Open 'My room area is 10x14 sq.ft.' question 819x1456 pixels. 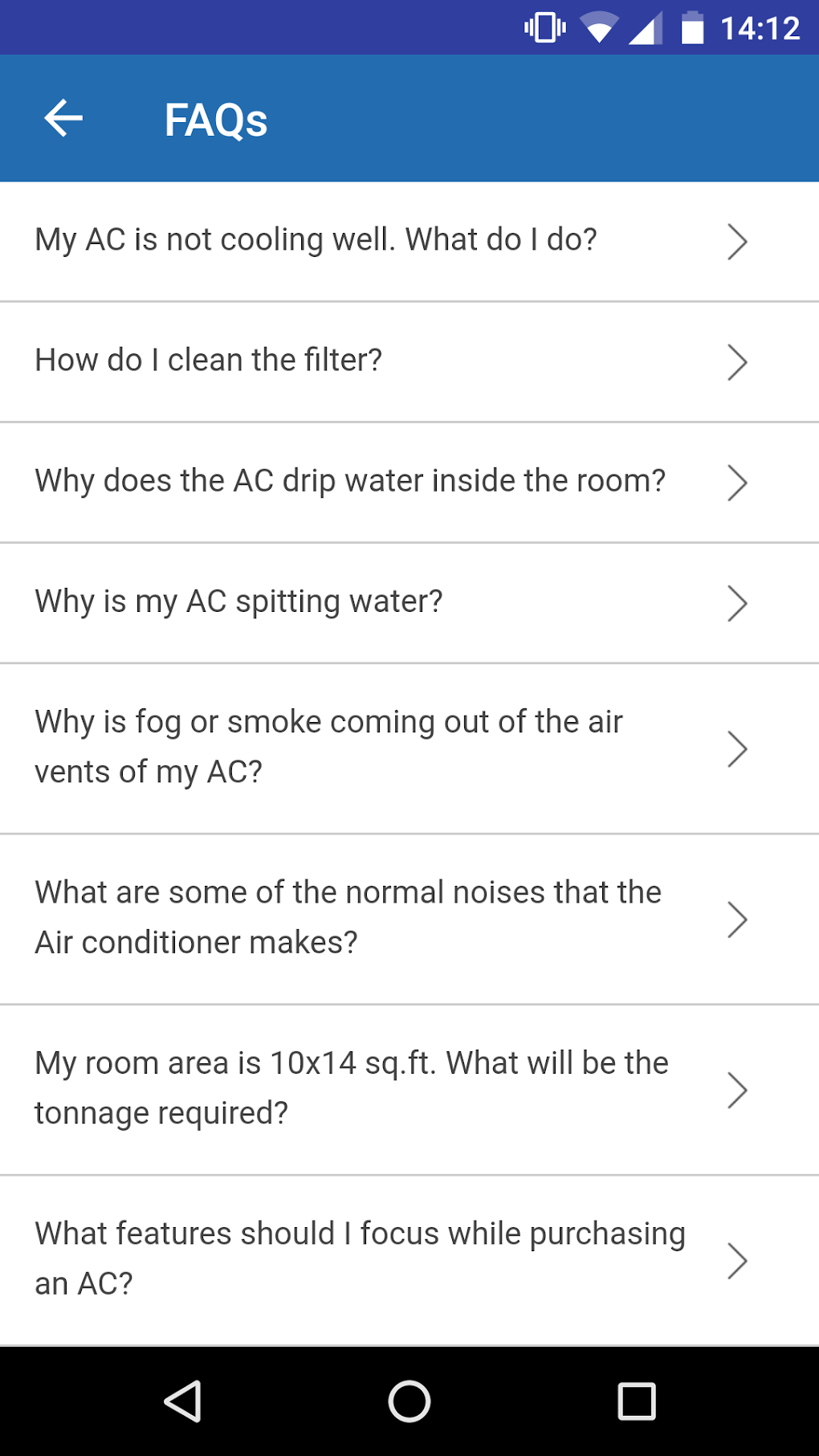coord(409,1090)
